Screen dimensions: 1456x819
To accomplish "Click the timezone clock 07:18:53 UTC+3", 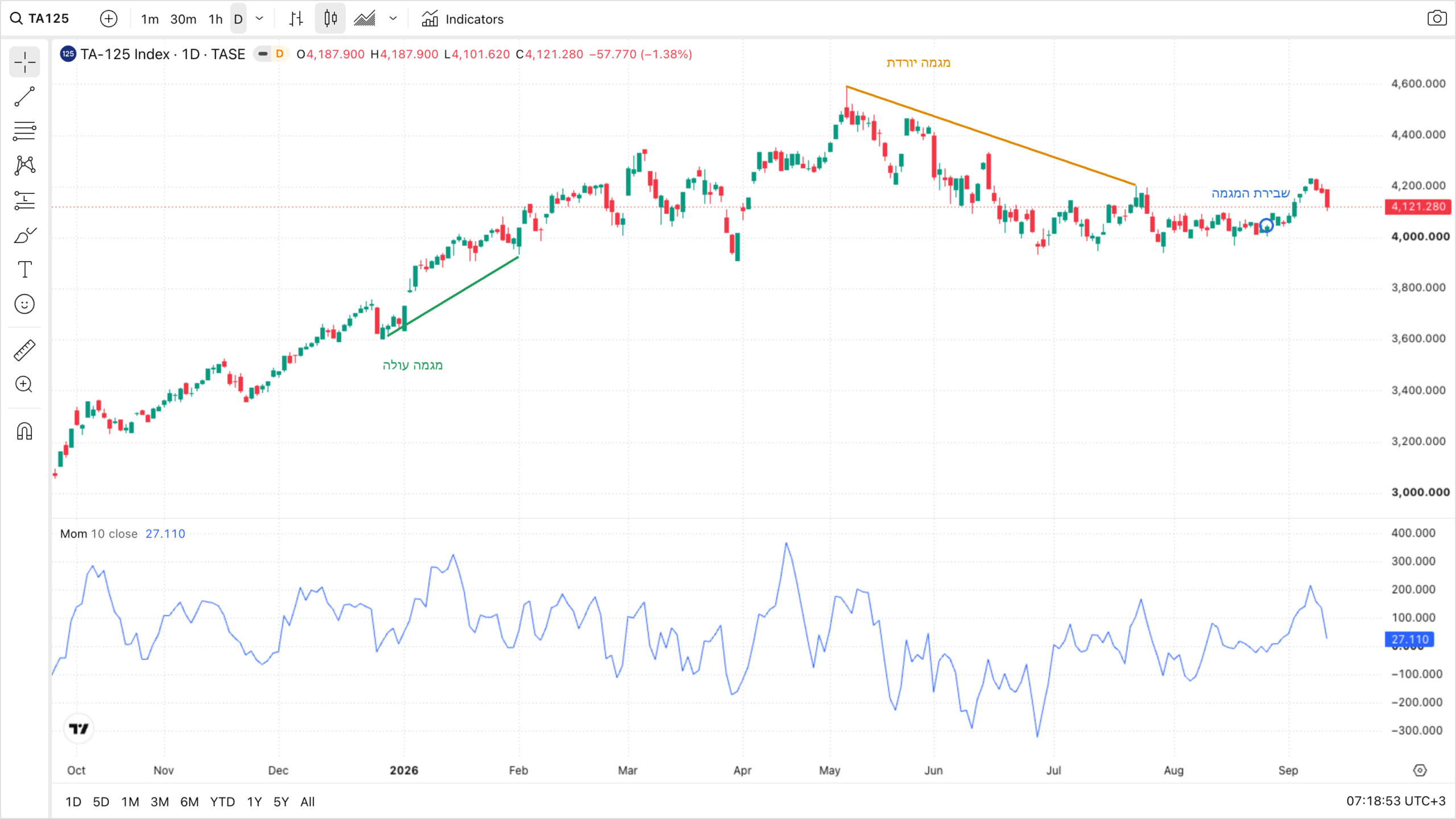I will [1396, 801].
